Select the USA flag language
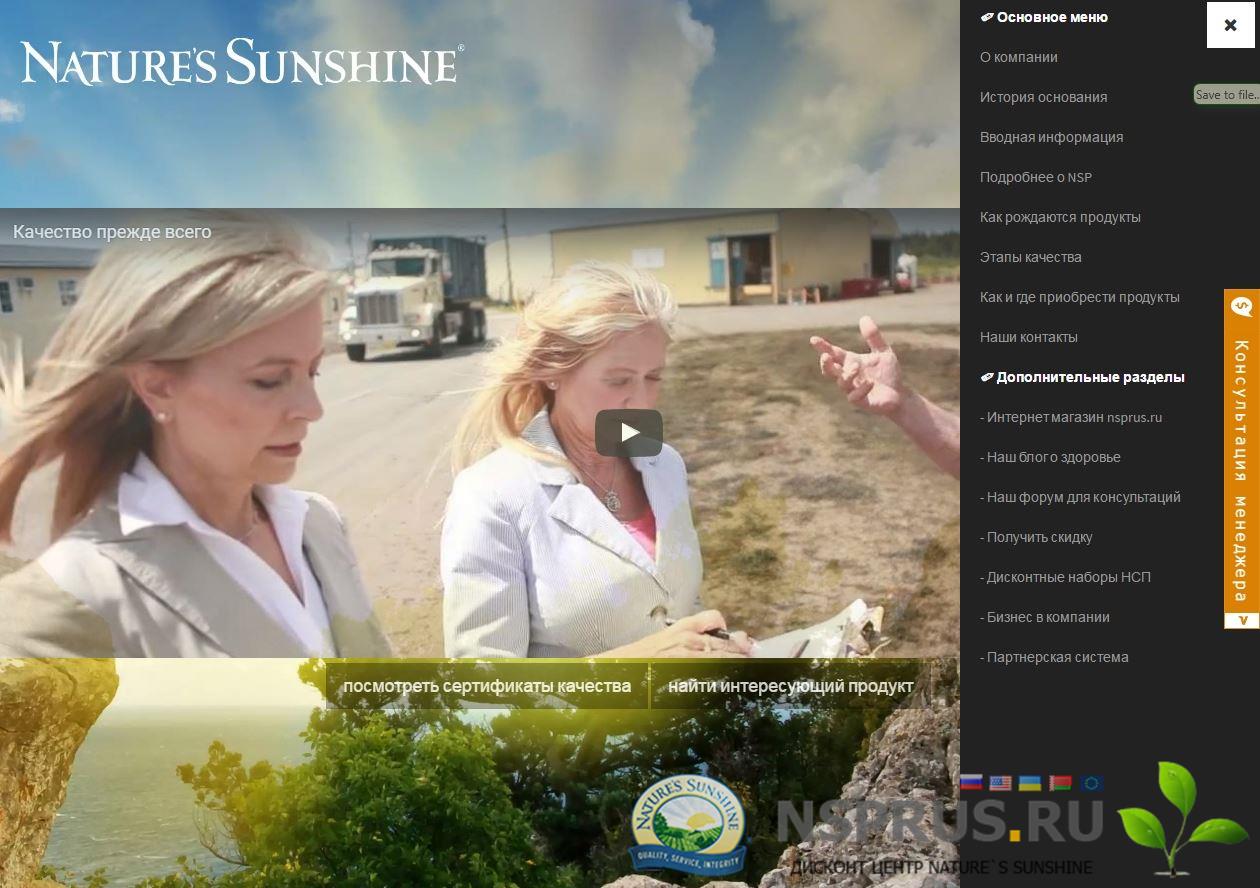 [x=1000, y=783]
